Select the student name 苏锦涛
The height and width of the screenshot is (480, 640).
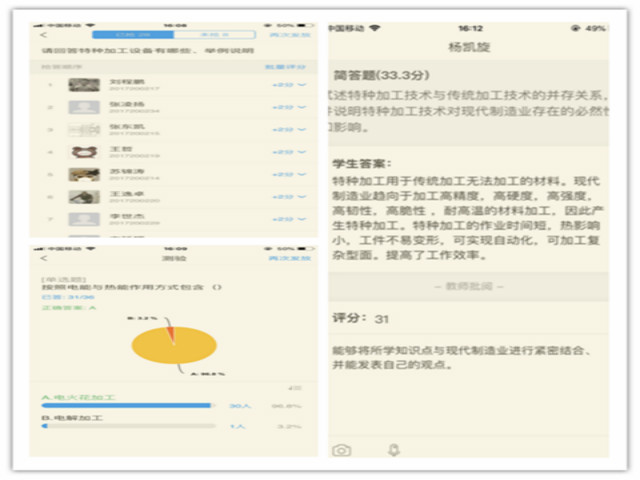click(127, 171)
